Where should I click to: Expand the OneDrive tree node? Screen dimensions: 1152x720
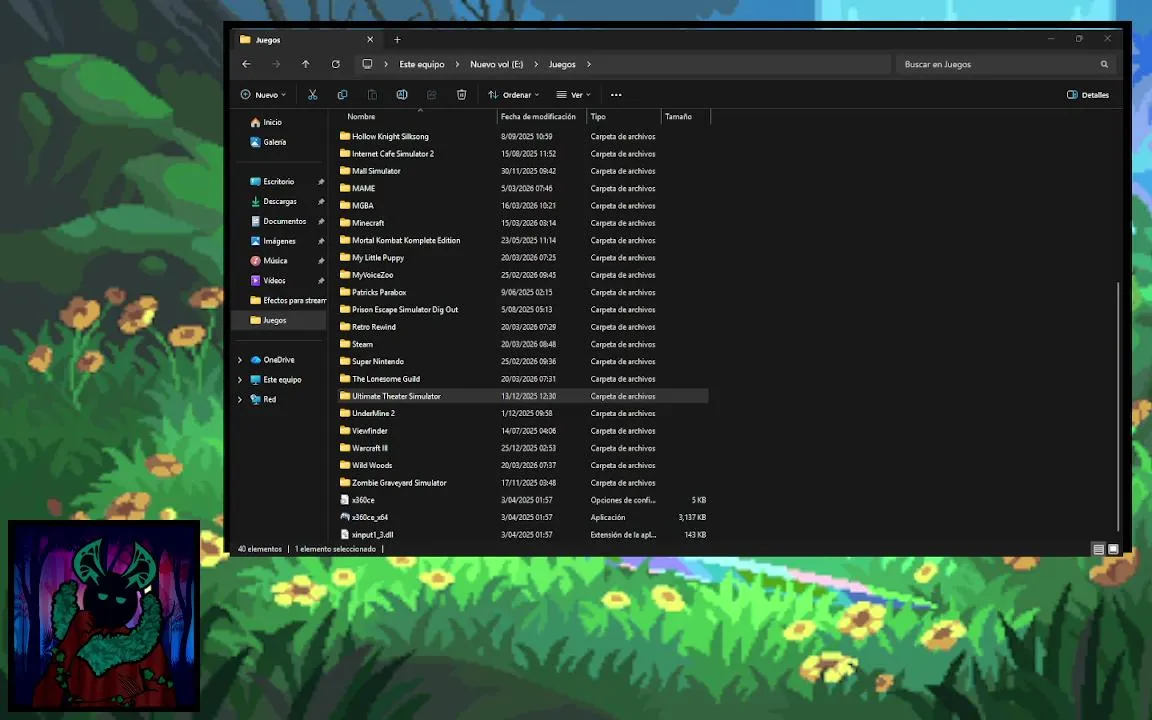point(240,360)
